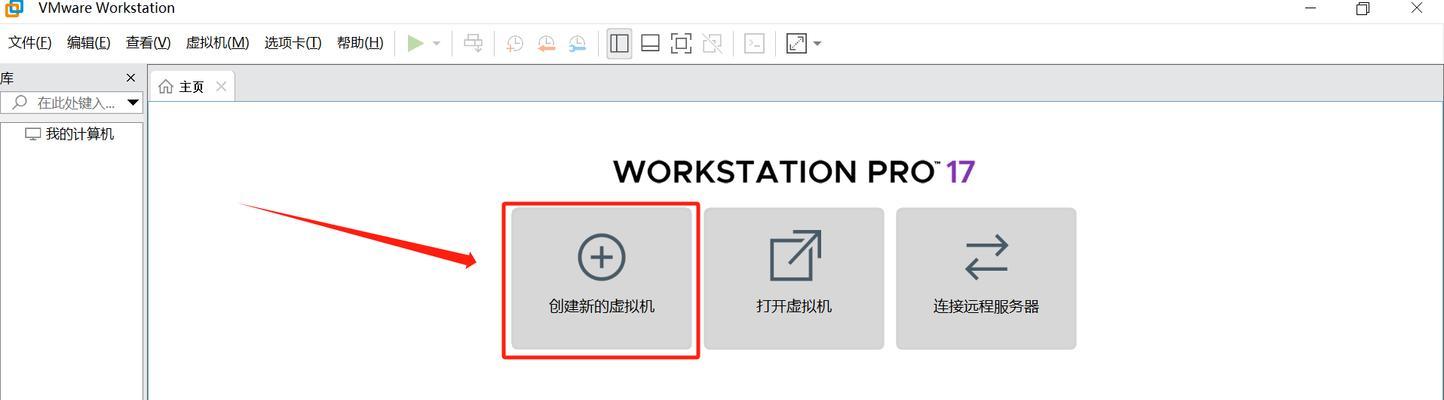Open the 选项卡(T) menu

(293, 43)
